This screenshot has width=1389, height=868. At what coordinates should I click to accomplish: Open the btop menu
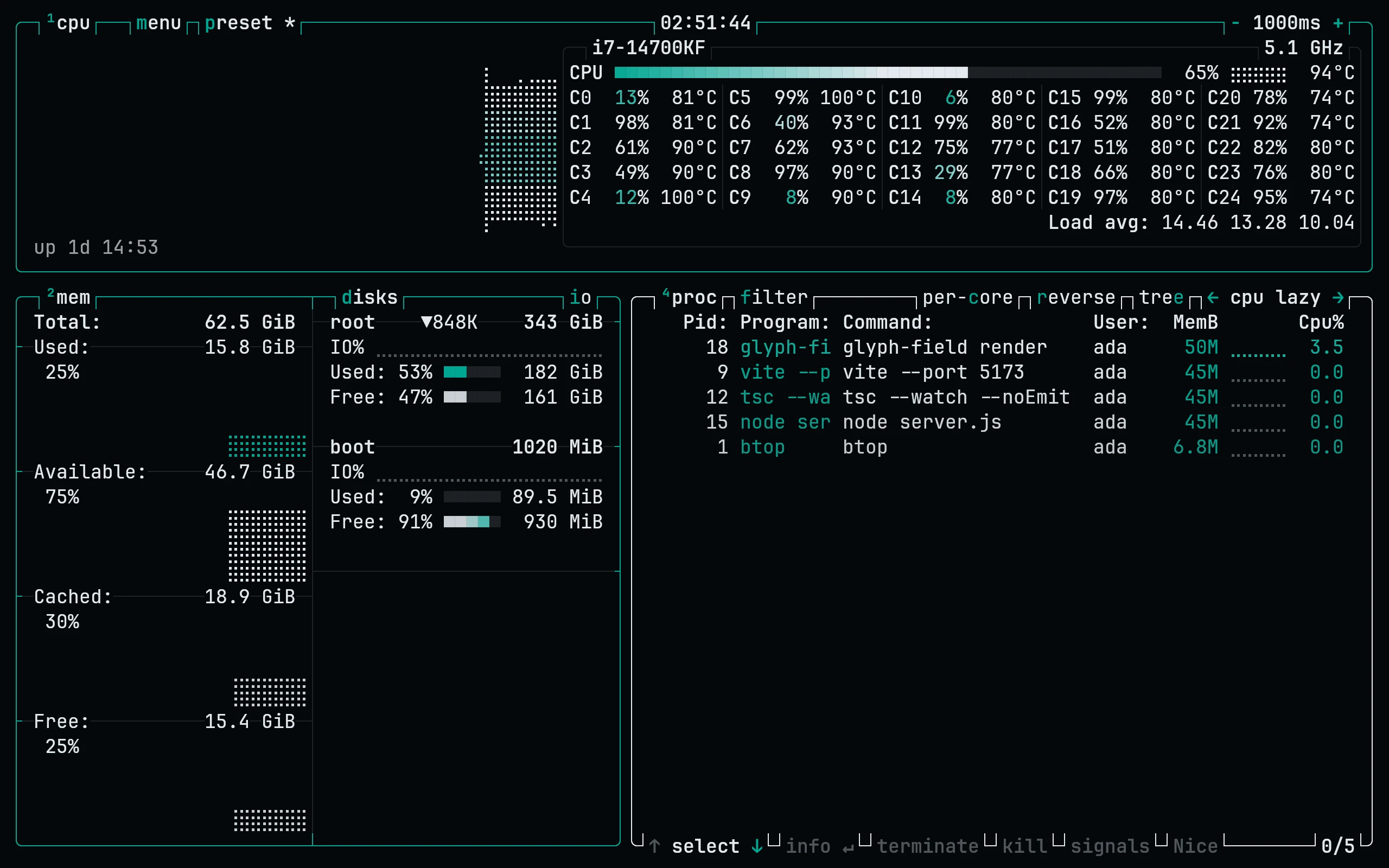159,23
